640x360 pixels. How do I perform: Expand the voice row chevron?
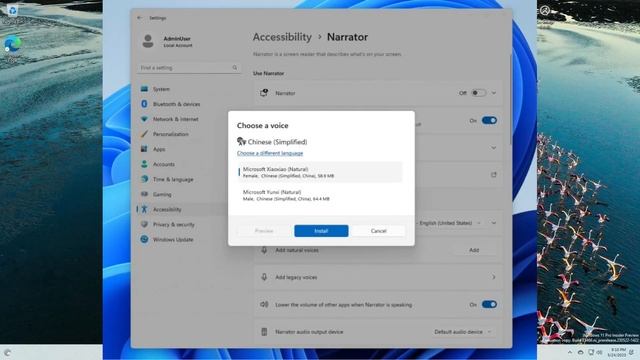tap(494, 223)
